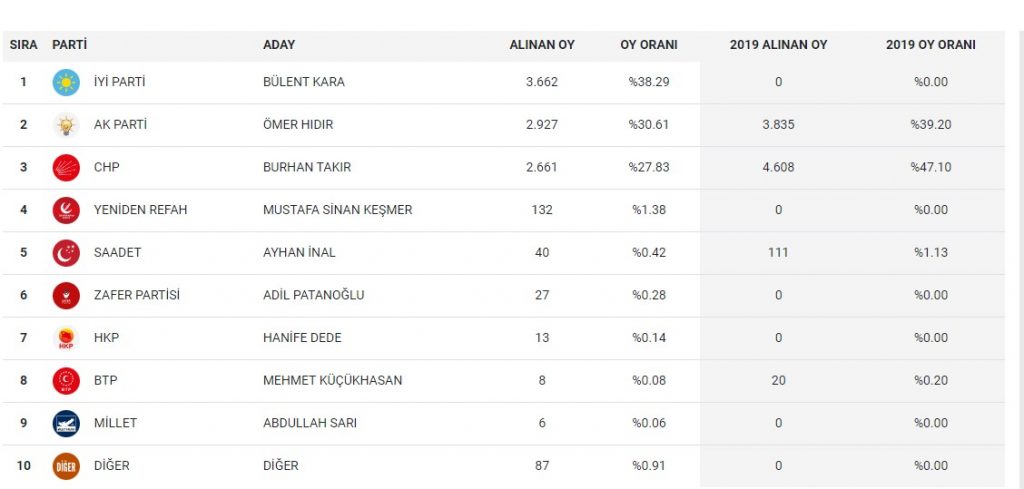Image resolution: width=1024 pixels, height=489 pixels.
Task: Click the Millet party logo
Action: [66, 423]
